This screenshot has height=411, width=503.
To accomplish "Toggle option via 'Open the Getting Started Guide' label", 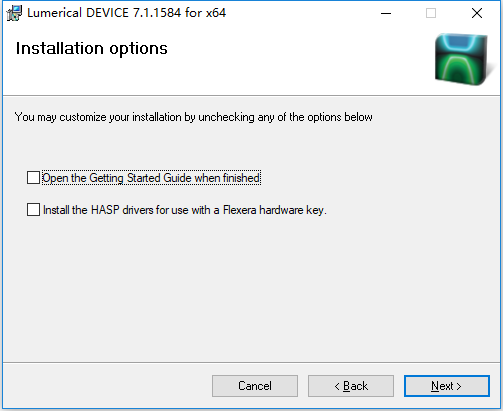I will click(x=151, y=178).
